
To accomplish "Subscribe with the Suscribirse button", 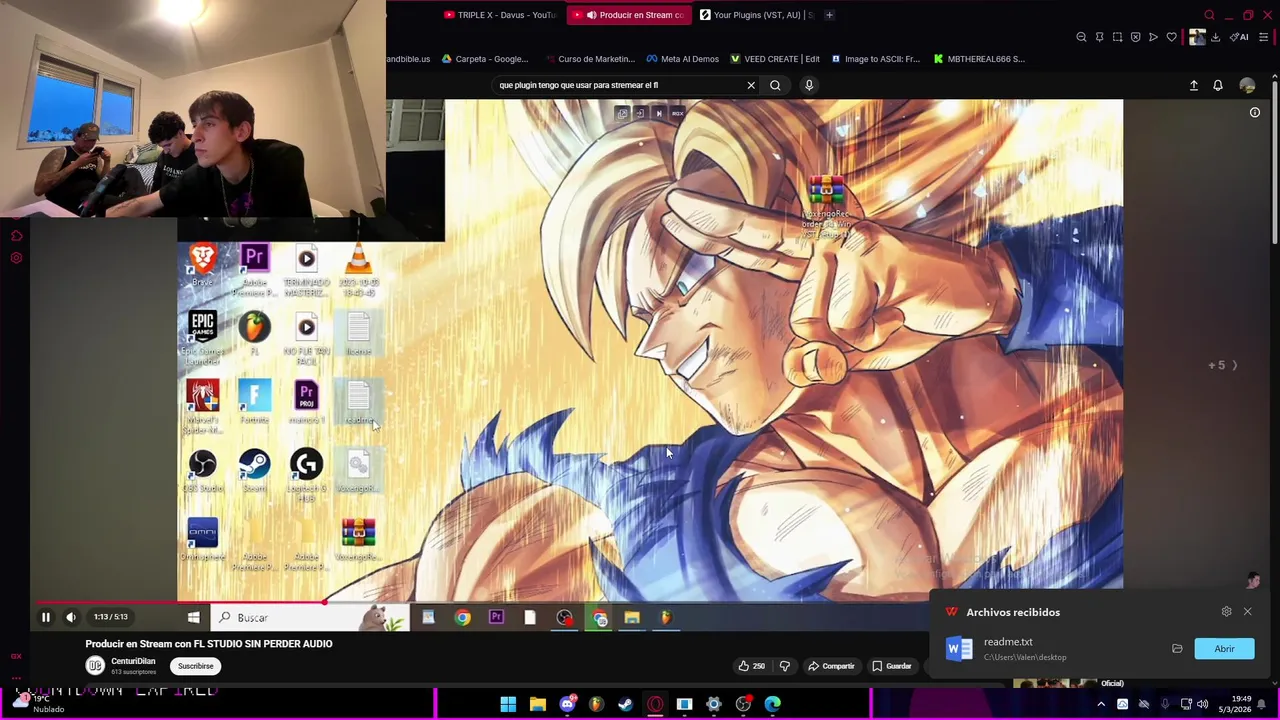I will point(196,666).
